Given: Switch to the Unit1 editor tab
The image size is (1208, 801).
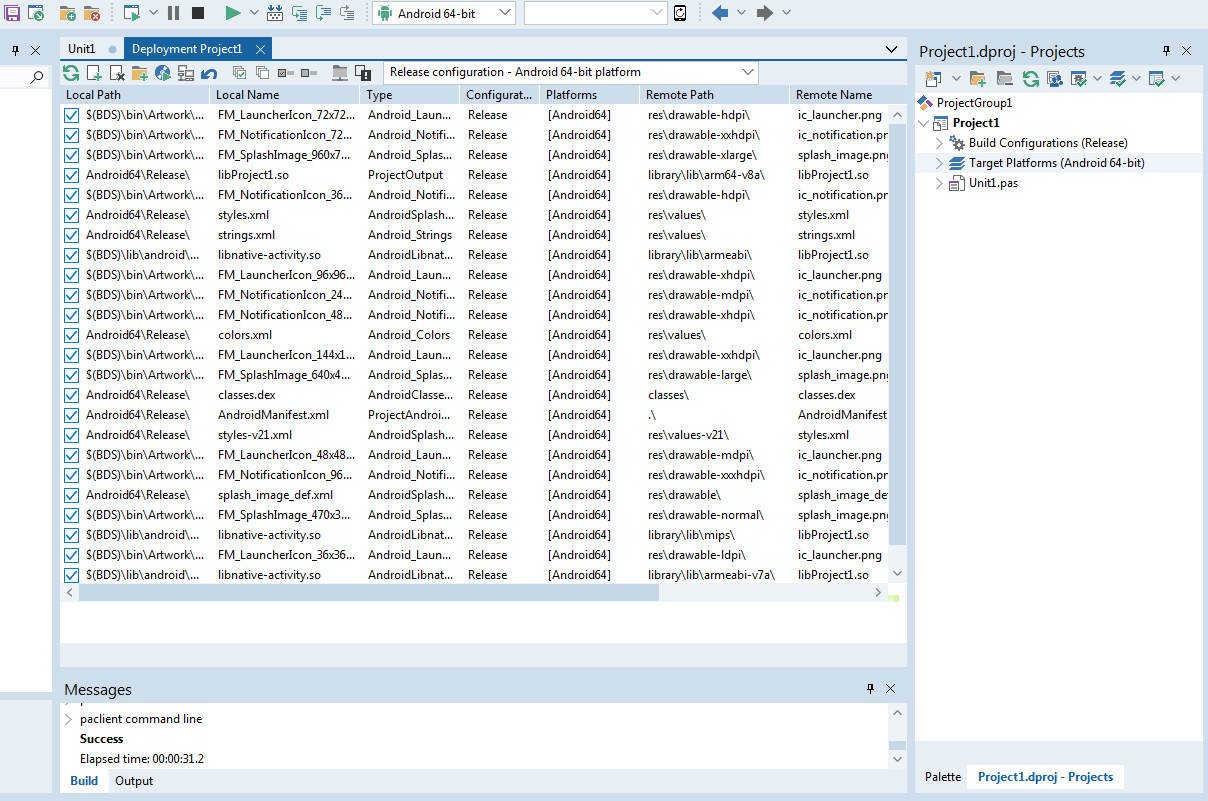Looking at the screenshot, I should coord(82,49).
